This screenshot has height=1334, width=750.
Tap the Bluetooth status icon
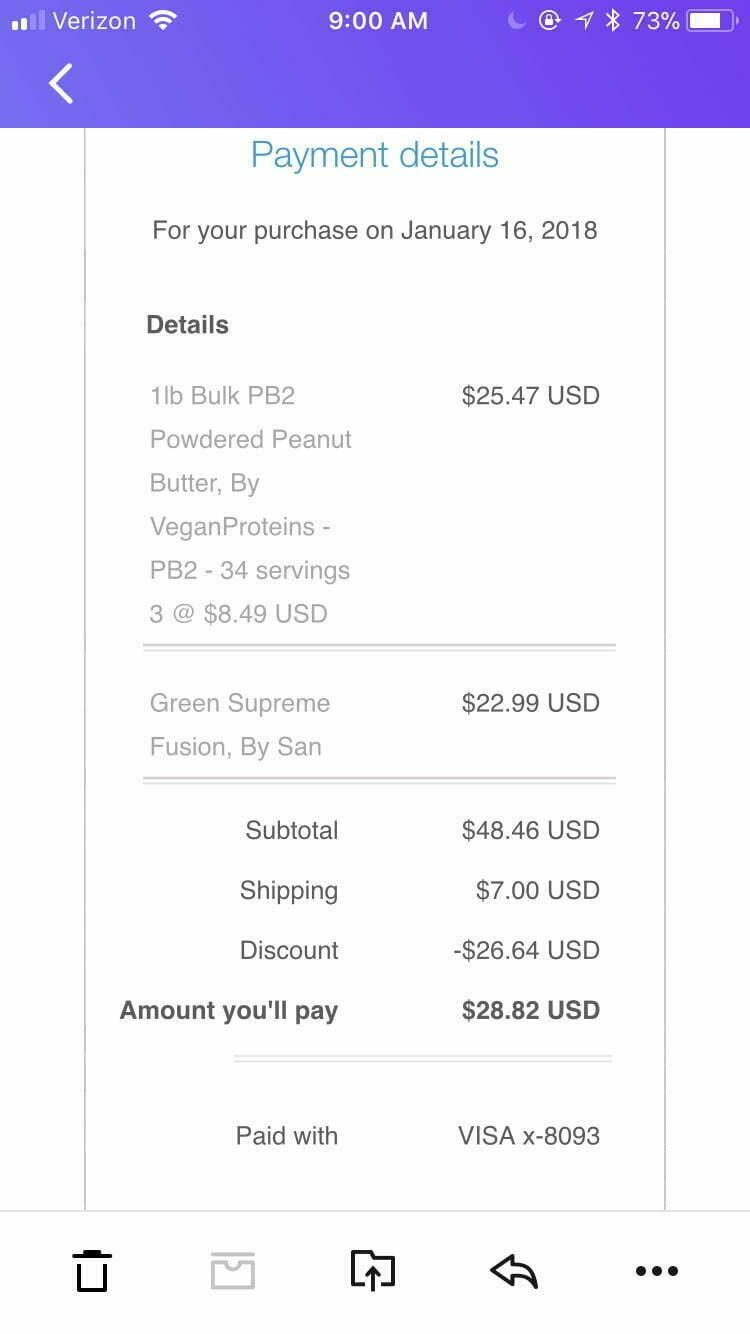tap(613, 21)
